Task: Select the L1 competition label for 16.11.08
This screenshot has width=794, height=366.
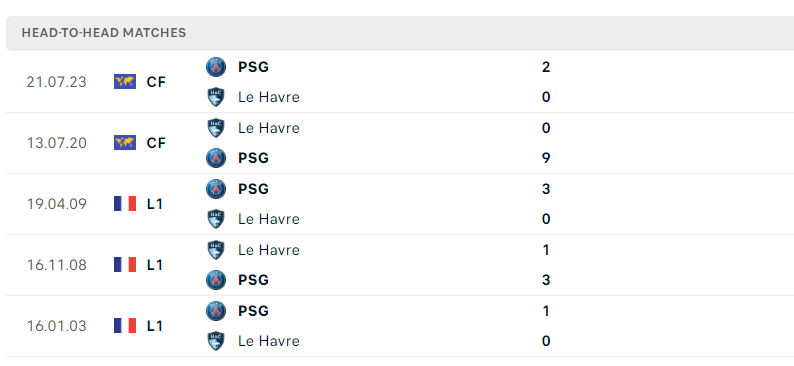Action: [x=154, y=265]
